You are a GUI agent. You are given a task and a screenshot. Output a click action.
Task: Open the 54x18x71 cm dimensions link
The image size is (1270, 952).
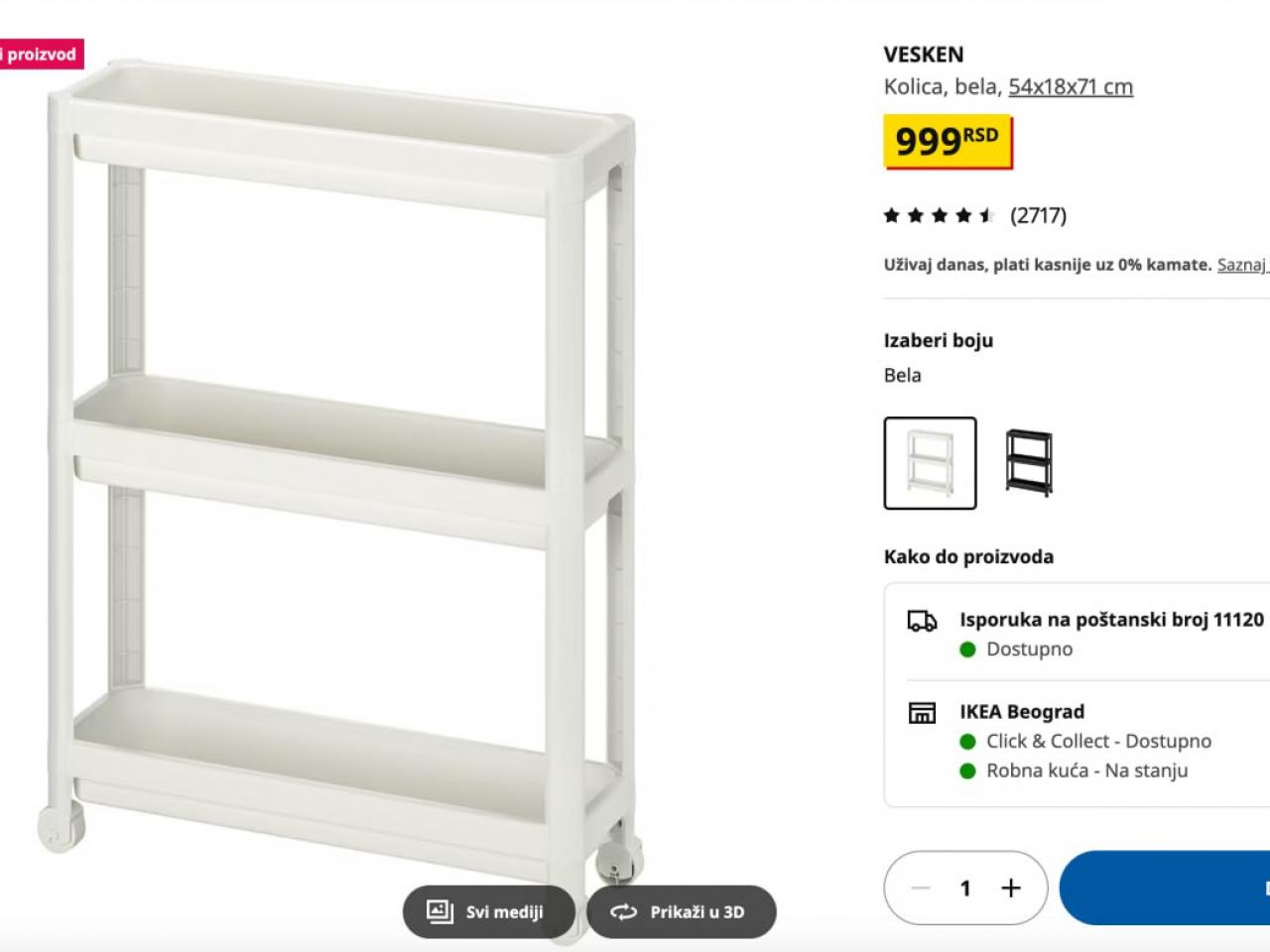pos(1071,86)
